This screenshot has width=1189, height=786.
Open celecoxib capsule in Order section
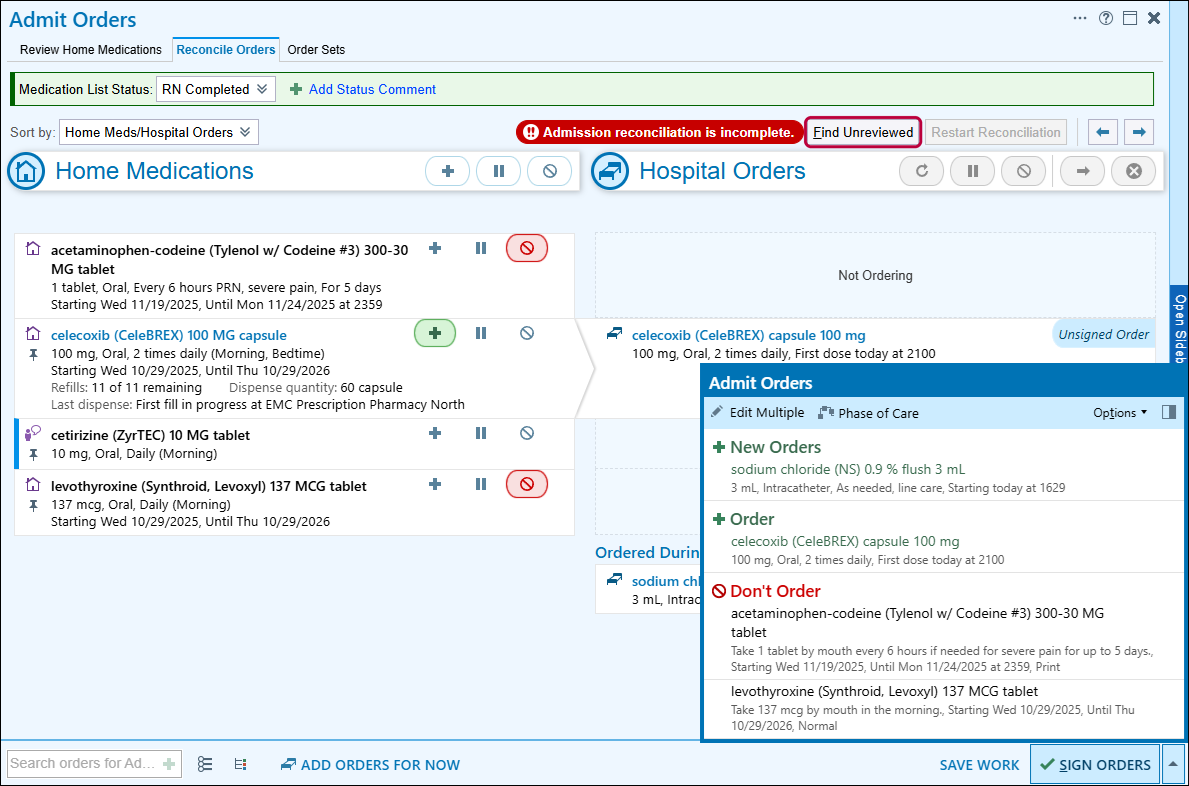coord(845,541)
